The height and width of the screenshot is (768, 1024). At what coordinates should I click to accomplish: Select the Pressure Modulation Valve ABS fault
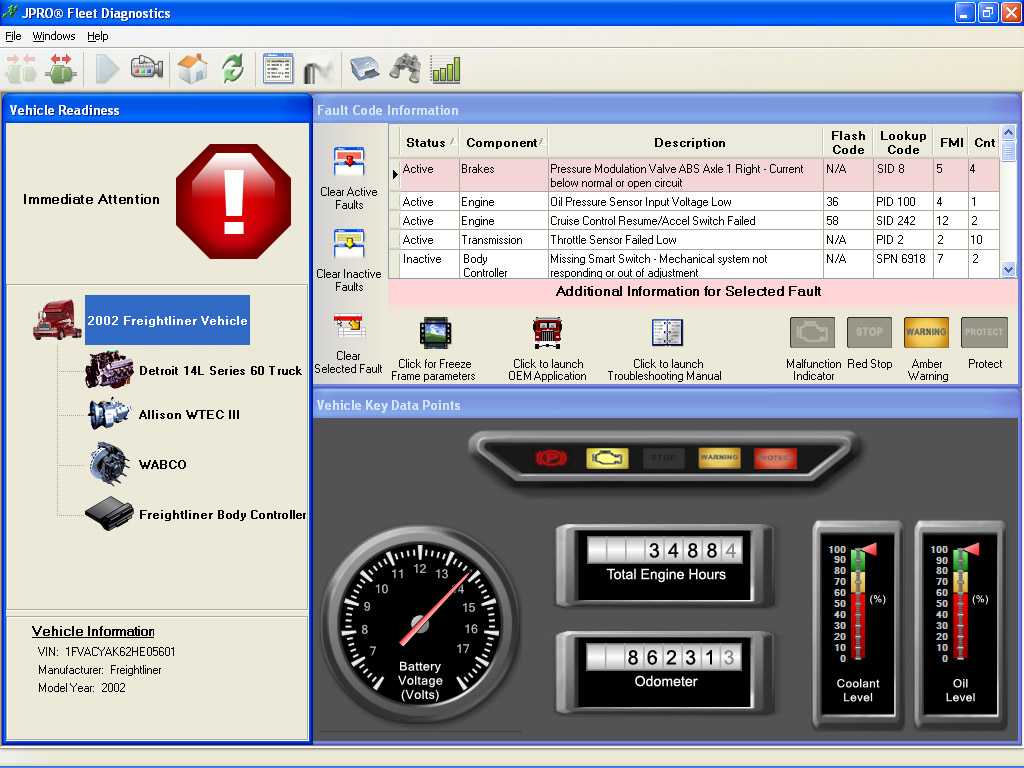pyautogui.click(x=694, y=175)
